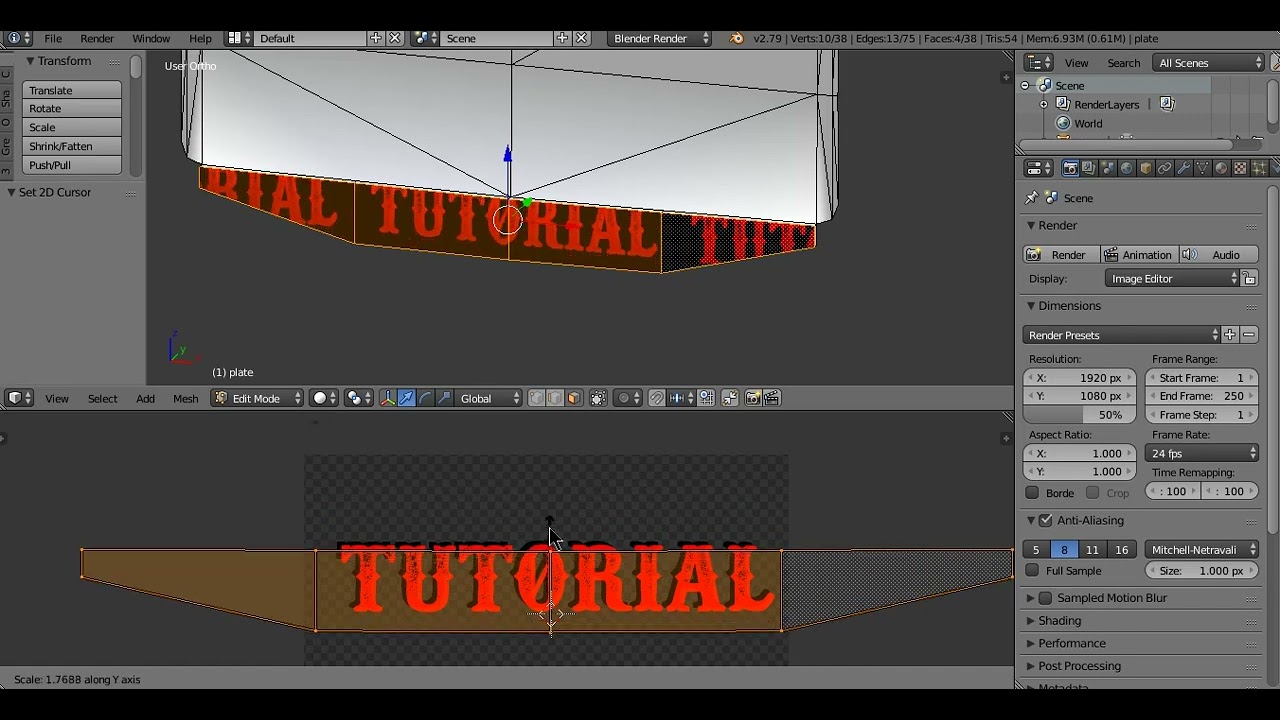The image size is (1280, 720).
Task: Open the Help menu
Action: tap(200, 38)
